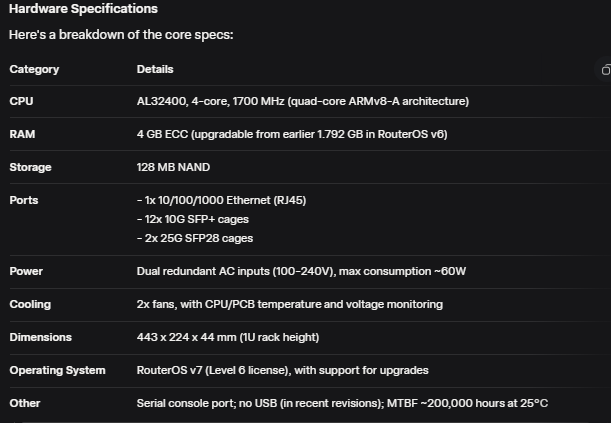This screenshot has height=423, width=611.
Task: Click the core specs breakdown sentence
Action: click(125, 35)
